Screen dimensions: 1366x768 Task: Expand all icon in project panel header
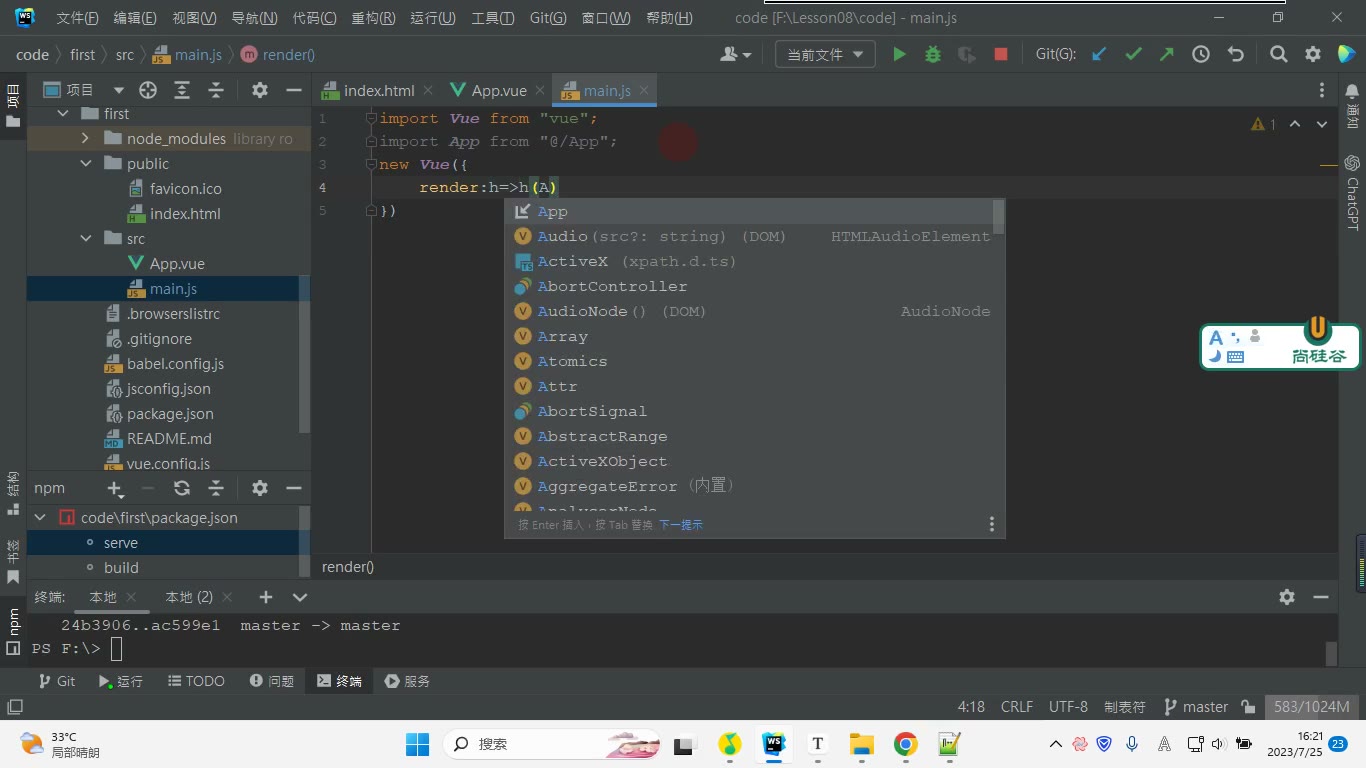182,90
